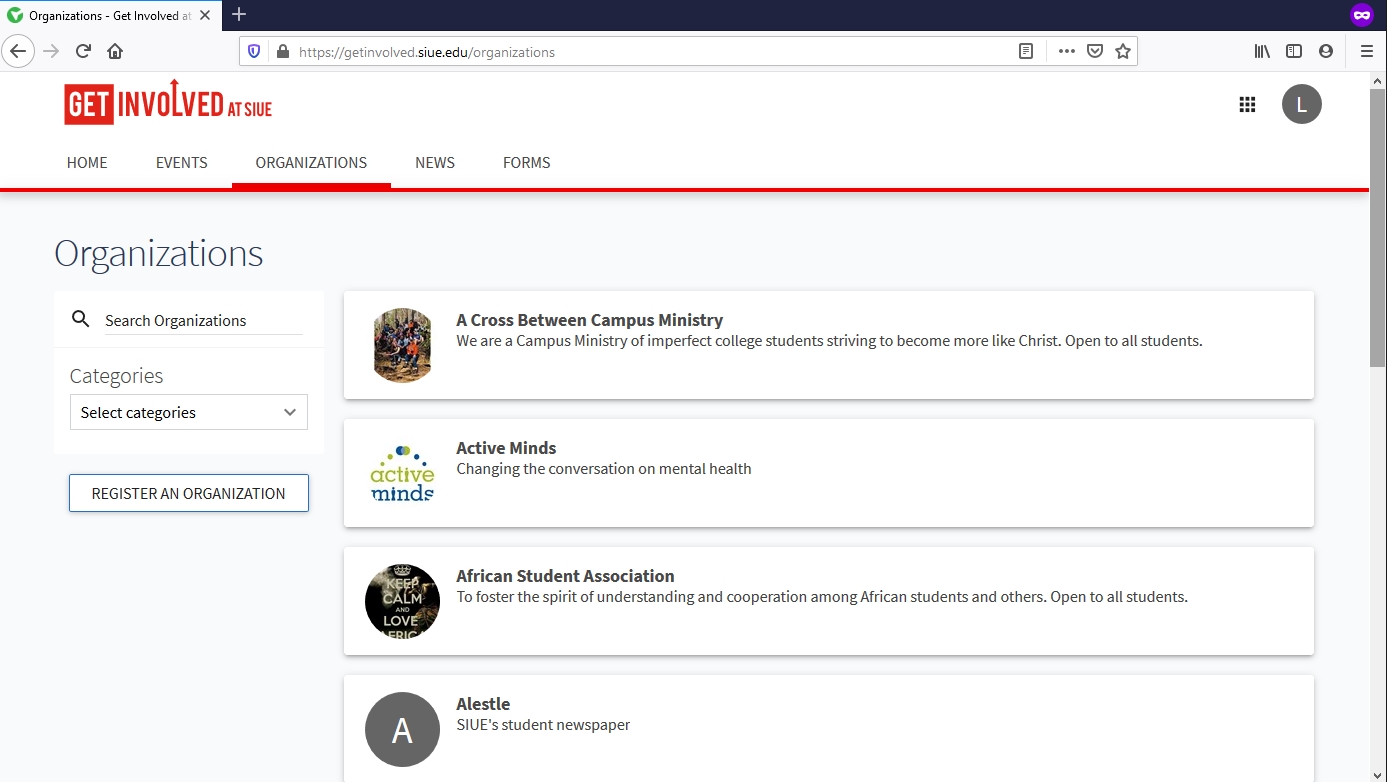Open the Firefox hamburger menu

pos(1366,52)
